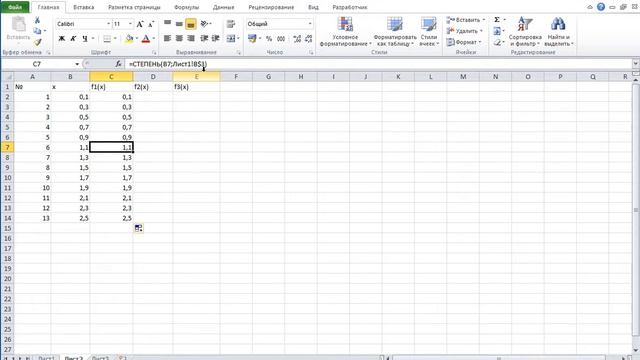Image resolution: width=640 pixels, height=360 pixels.
Task: Open Сортировка и фильтр menu
Action: coord(525,32)
